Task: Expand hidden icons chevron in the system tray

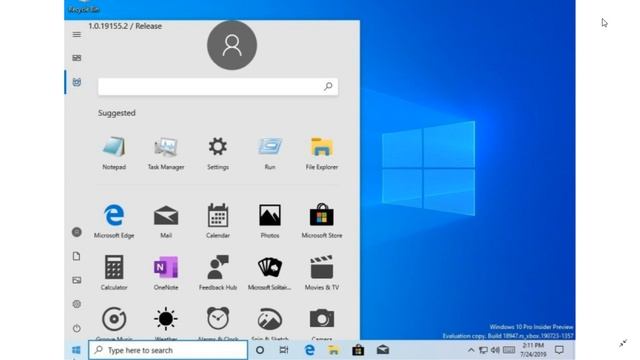Action: pos(471,350)
